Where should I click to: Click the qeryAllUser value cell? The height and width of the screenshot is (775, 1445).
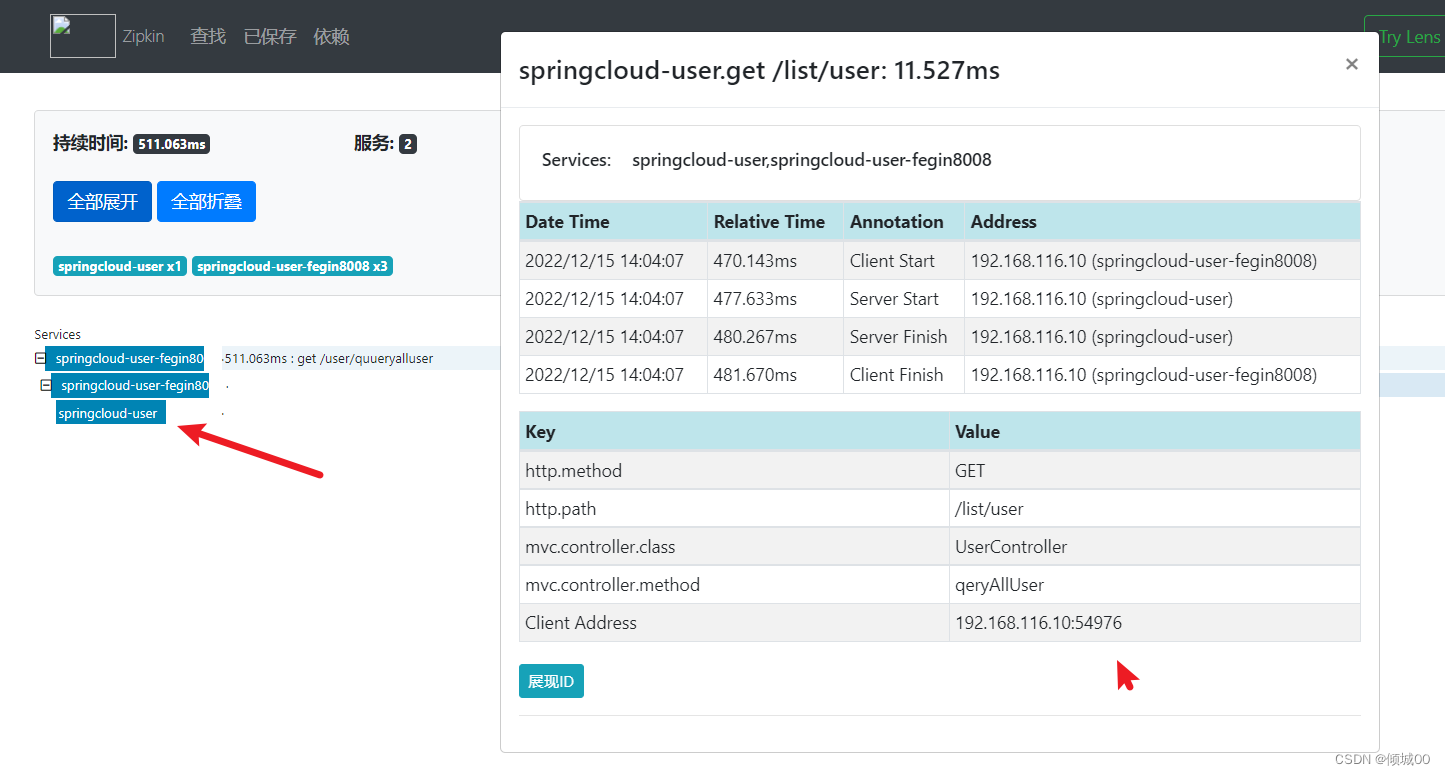(x=1155, y=584)
